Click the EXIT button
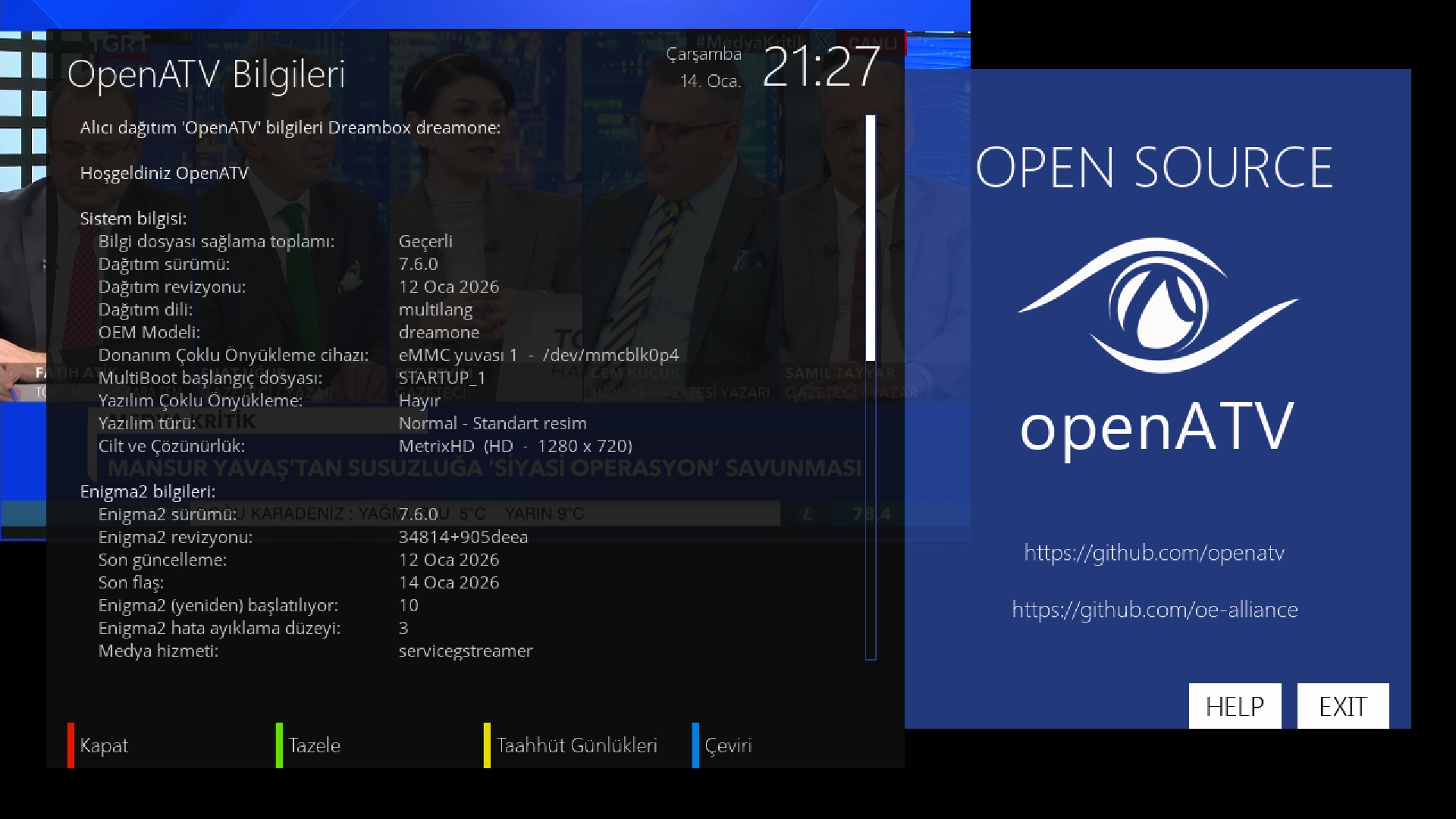1456x819 pixels. [x=1343, y=706]
